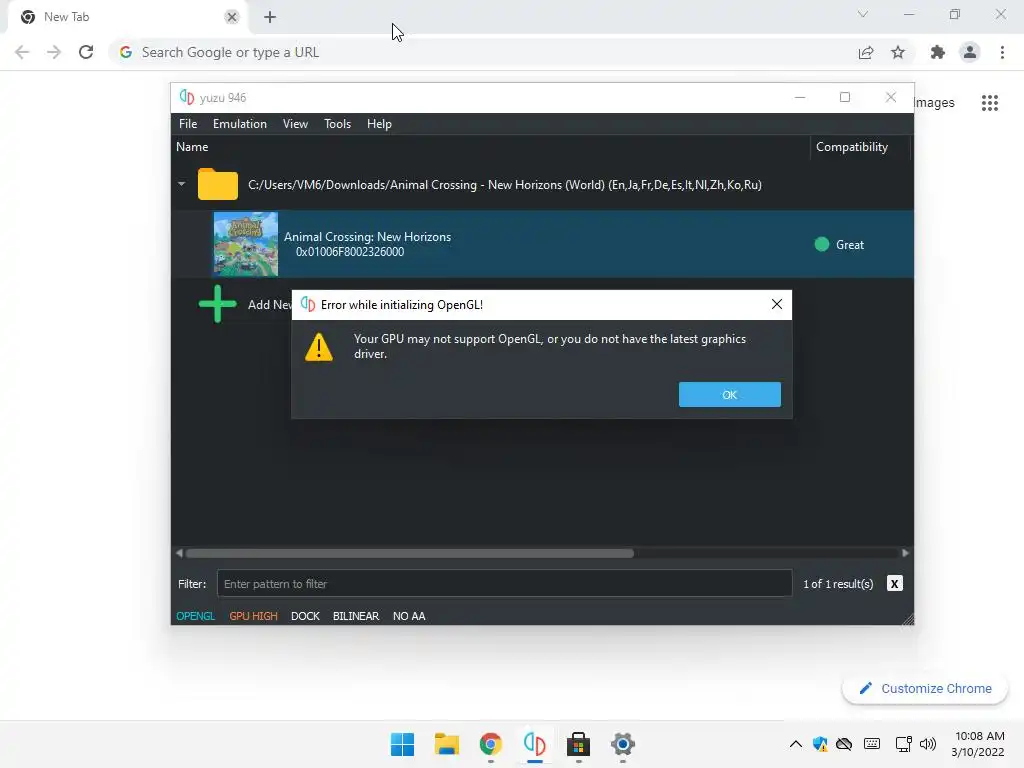The height and width of the screenshot is (768, 1024).
Task: Click the green Great compatibility dot
Action: click(822, 244)
